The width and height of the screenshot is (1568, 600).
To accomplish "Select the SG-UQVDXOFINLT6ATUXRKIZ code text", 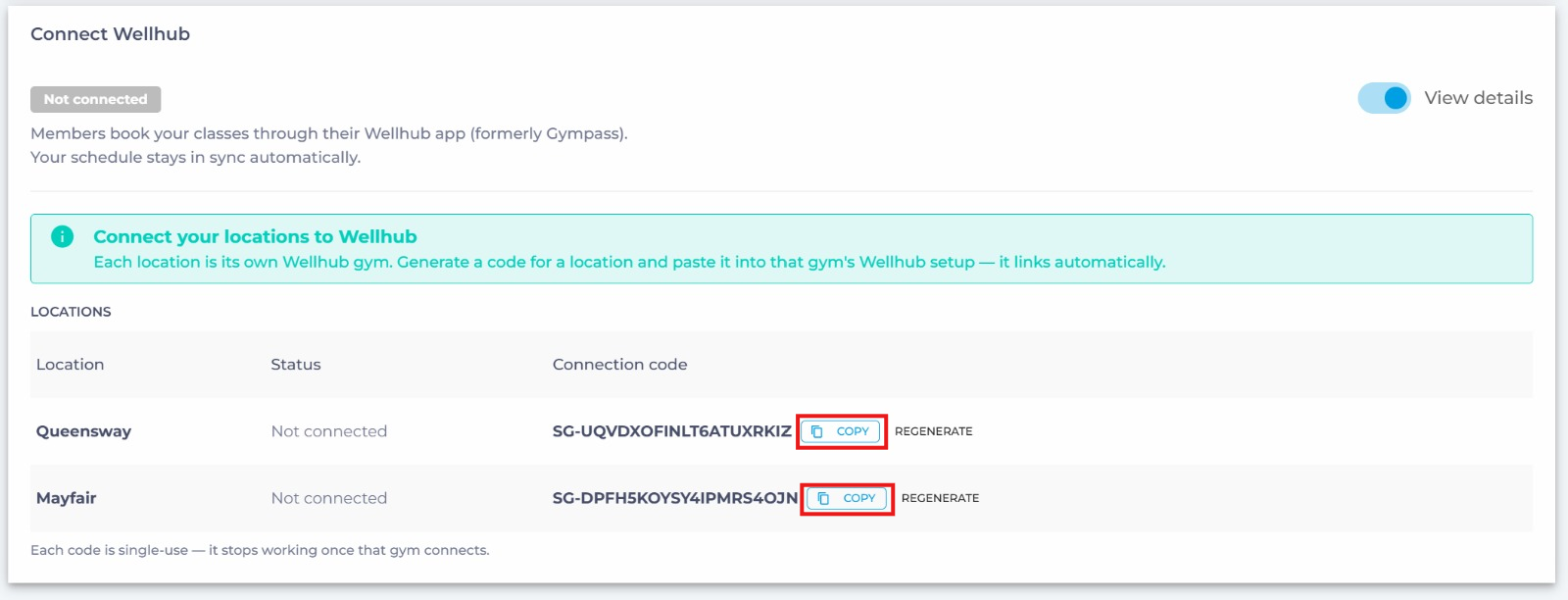I will [x=671, y=431].
